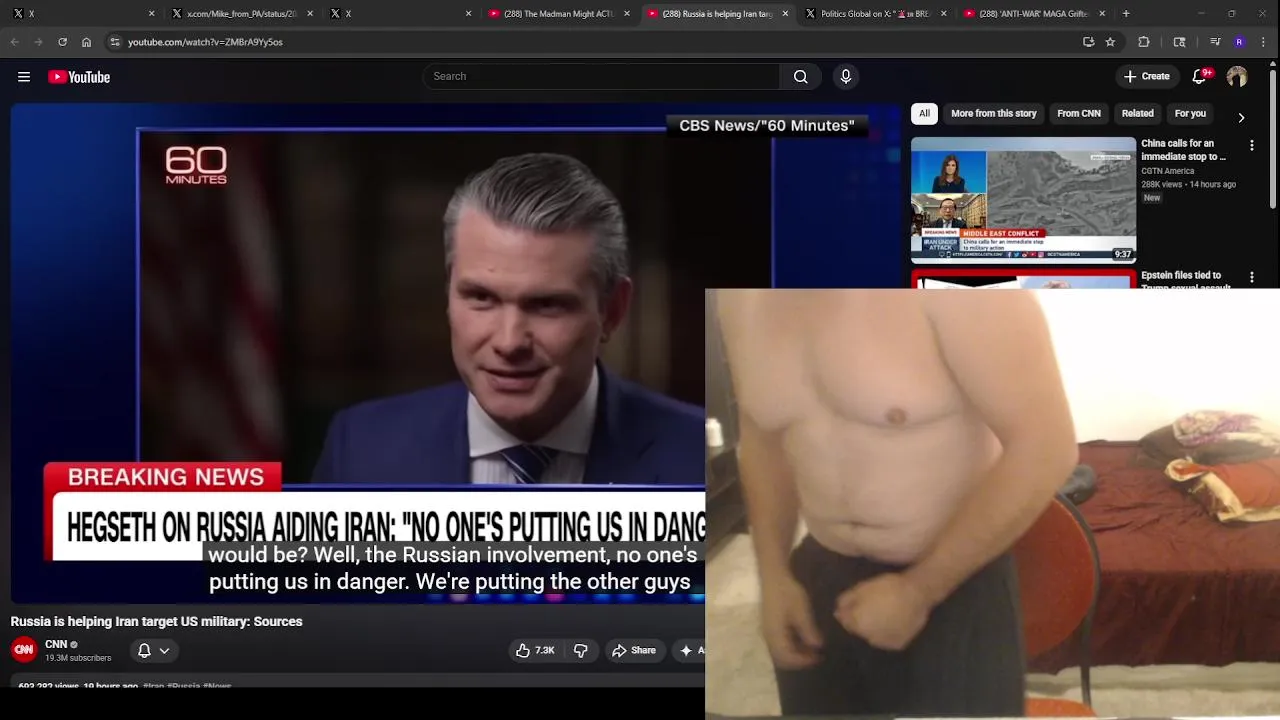The width and height of the screenshot is (1280, 720).
Task: Open 'Epstein files tied to' video title
Action: point(1186,281)
